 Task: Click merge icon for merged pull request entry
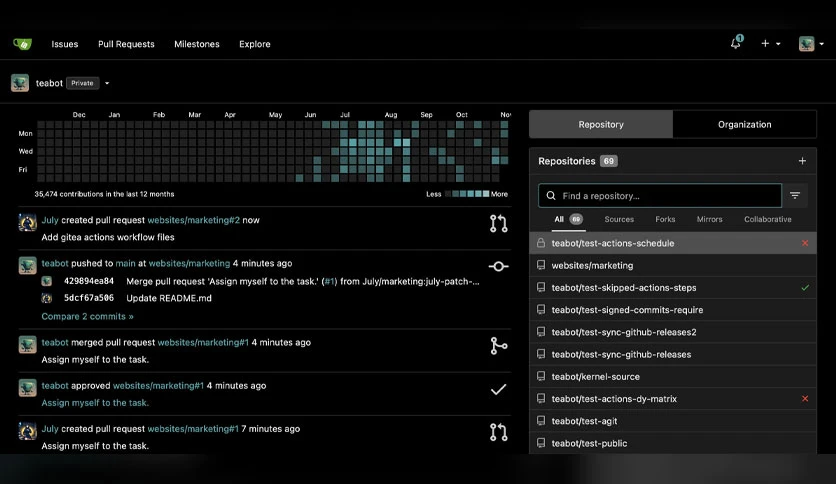point(499,346)
